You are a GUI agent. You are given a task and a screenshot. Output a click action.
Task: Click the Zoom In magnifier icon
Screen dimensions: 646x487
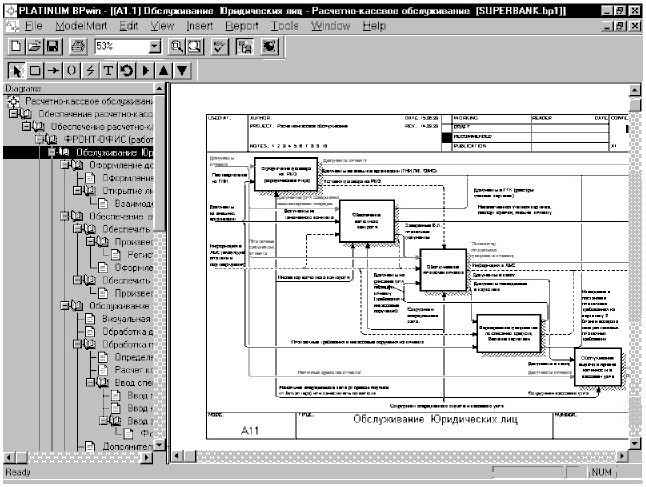(x=177, y=46)
